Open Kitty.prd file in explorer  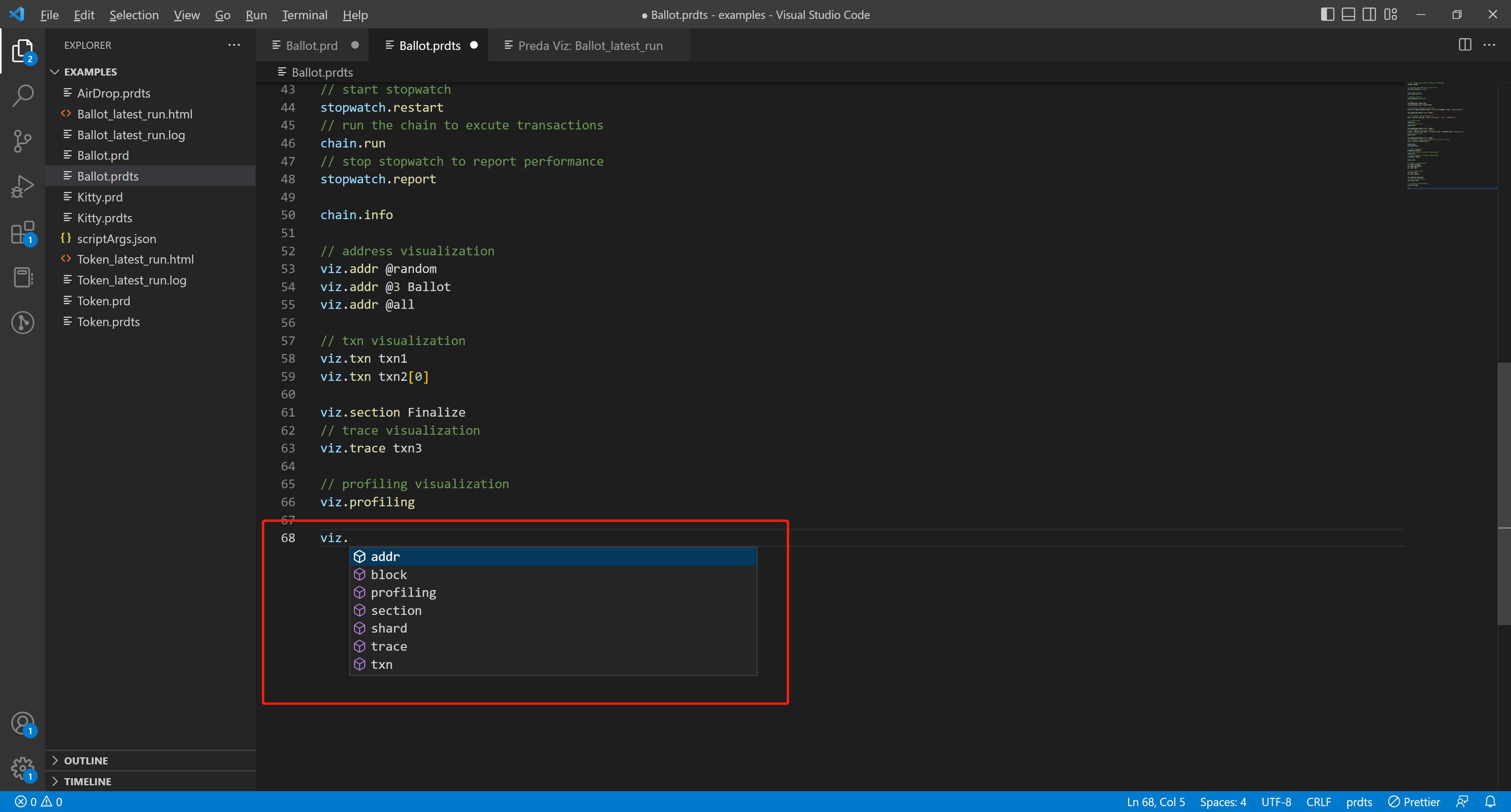pyautogui.click(x=150, y=197)
